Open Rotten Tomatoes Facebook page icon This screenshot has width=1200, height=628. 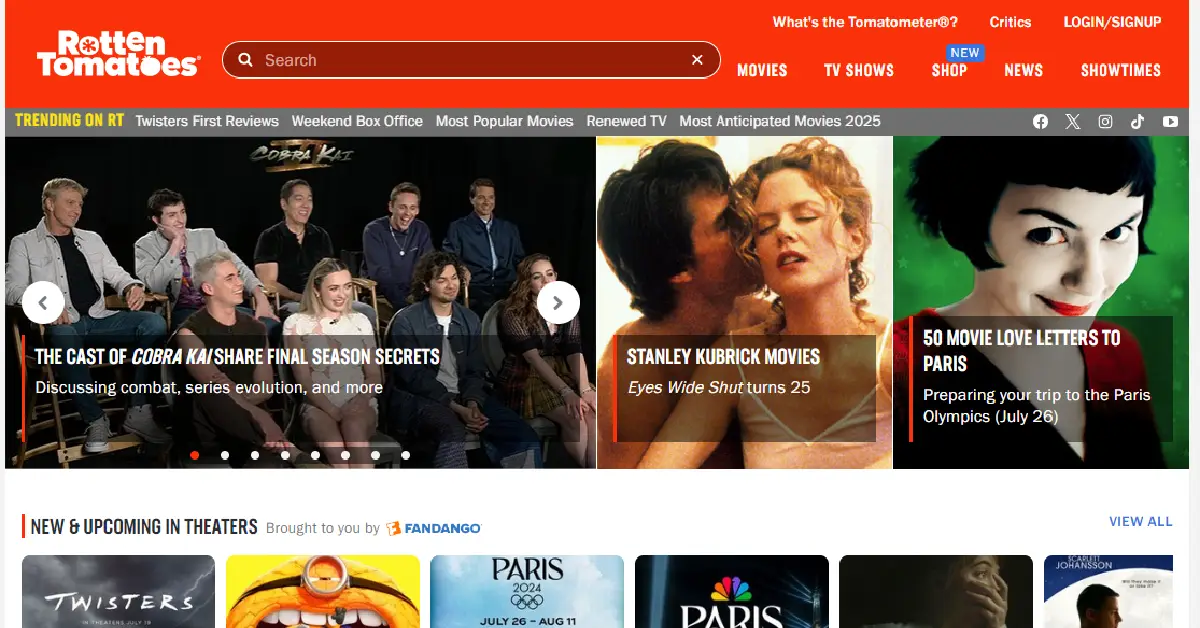click(1040, 121)
